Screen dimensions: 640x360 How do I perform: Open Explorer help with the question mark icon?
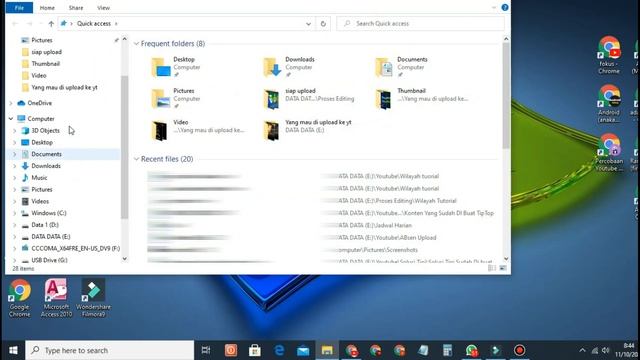(x=505, y=7)
